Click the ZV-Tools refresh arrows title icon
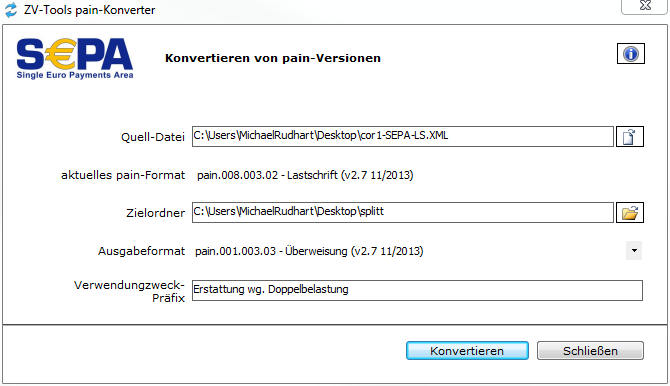This screenshot has height=386, width=670. pos(11,9)
